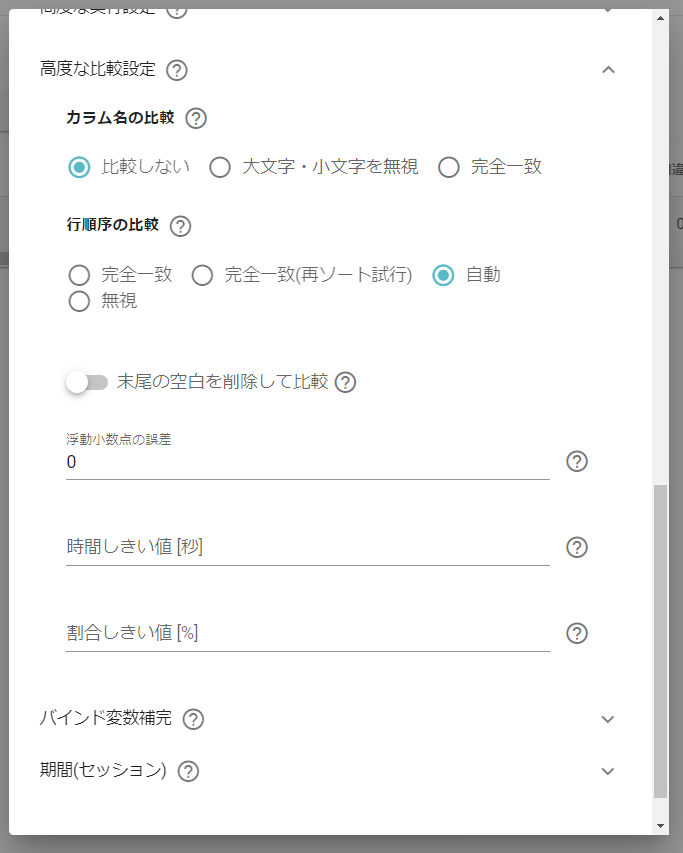Open help icon next to 行順序の比較
Image resolution: width=683 pixels, height=853 pixels.
pyautogui.click(x=180, y=226)
